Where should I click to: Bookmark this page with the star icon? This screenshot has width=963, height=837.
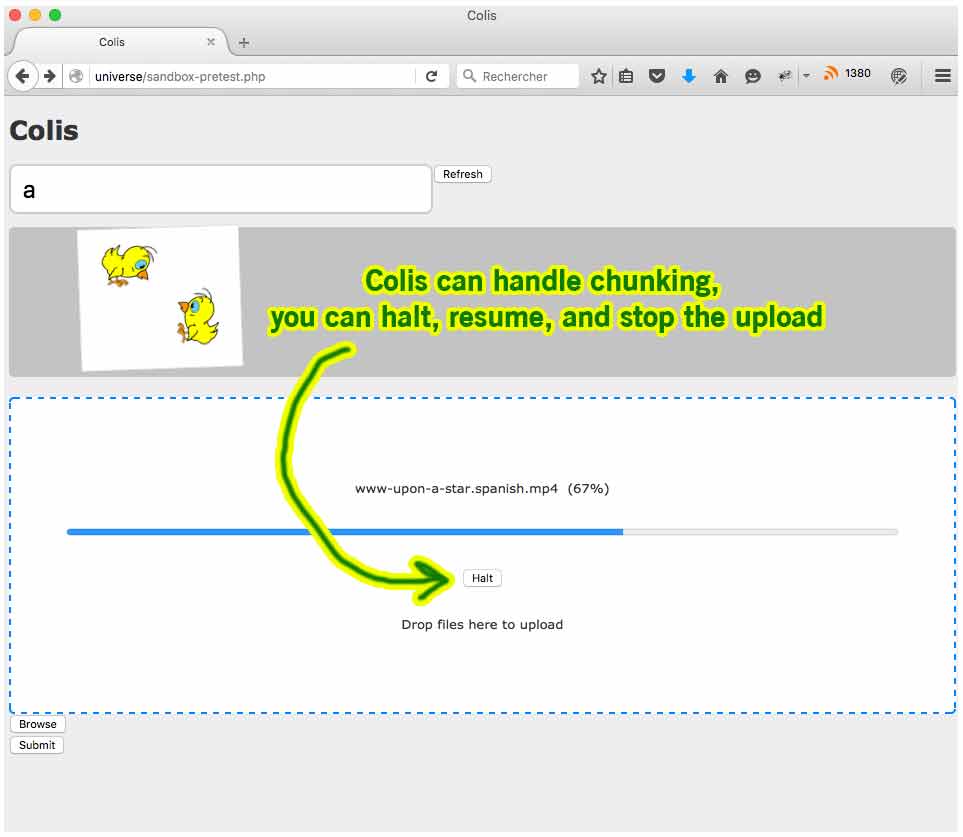coord(598,75)
